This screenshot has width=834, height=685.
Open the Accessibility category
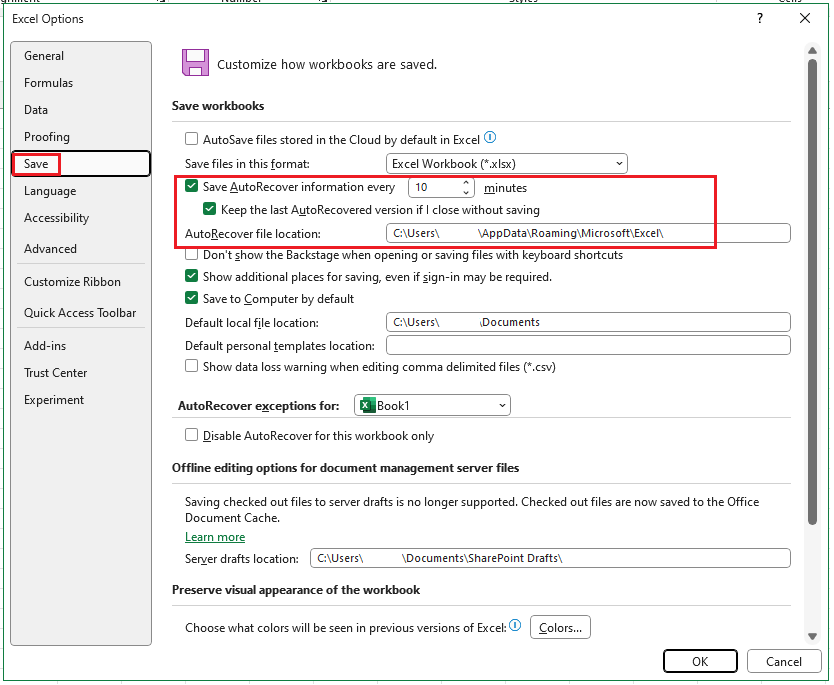coord(81,218)
